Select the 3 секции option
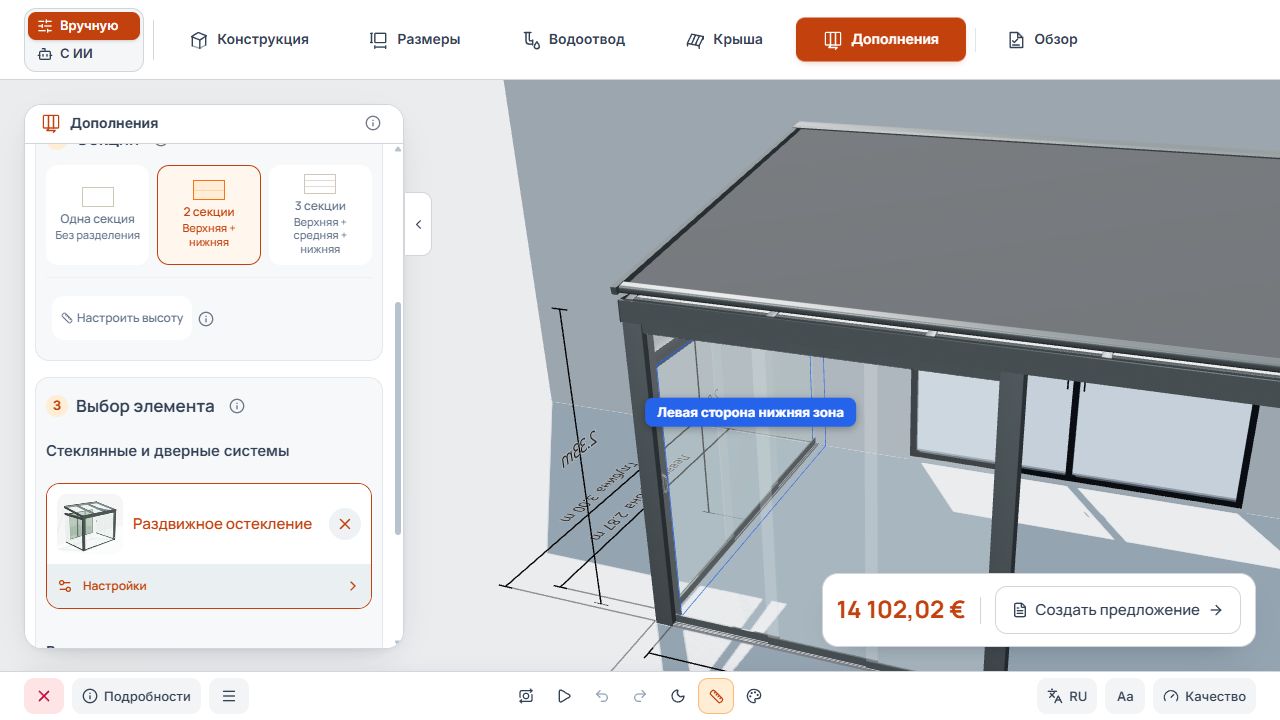This screenshot has height=720, width=1280. point(320,215)
